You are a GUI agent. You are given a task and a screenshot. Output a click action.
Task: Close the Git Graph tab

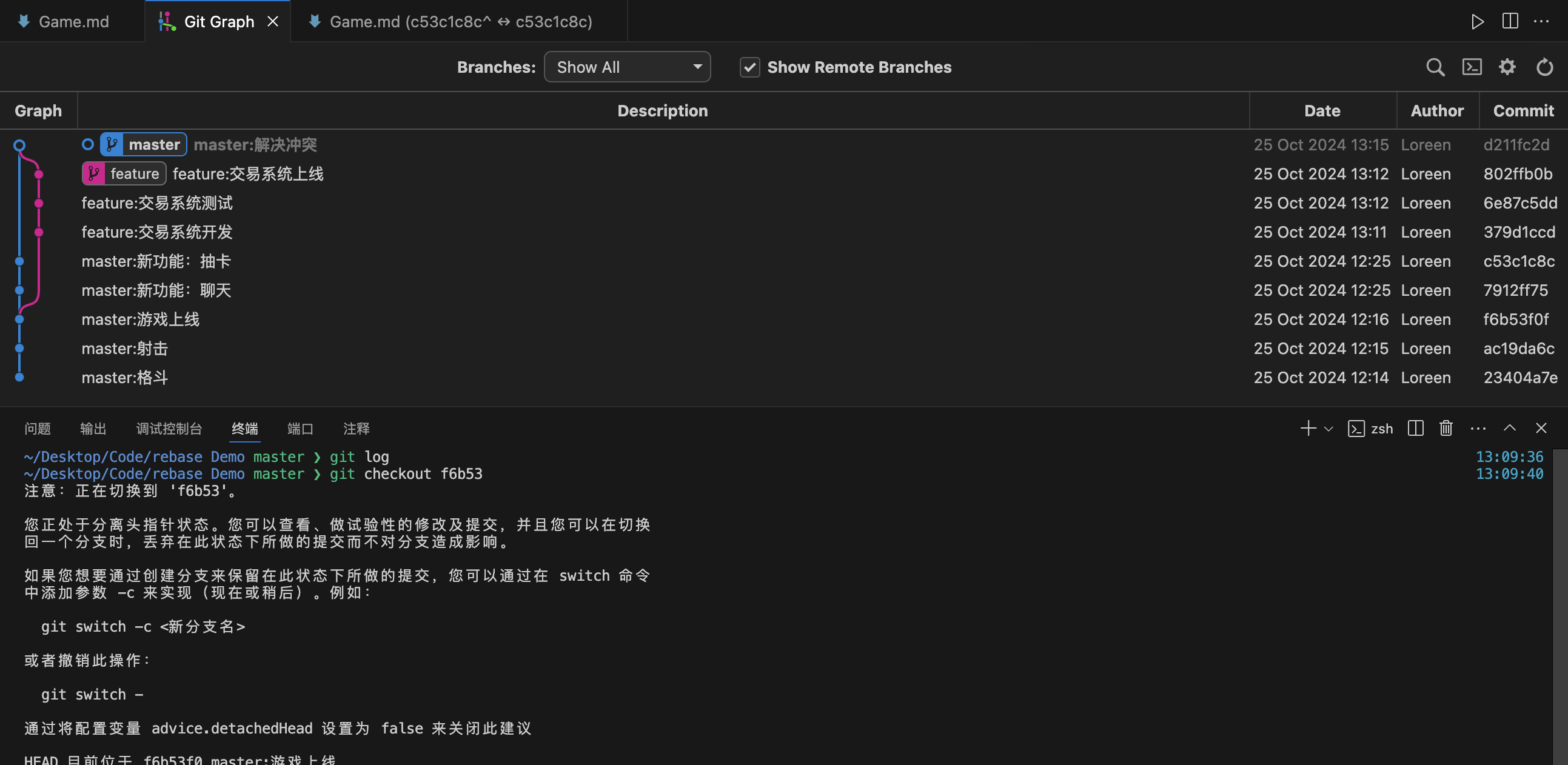pyautogui.click(x=273, y=22)
